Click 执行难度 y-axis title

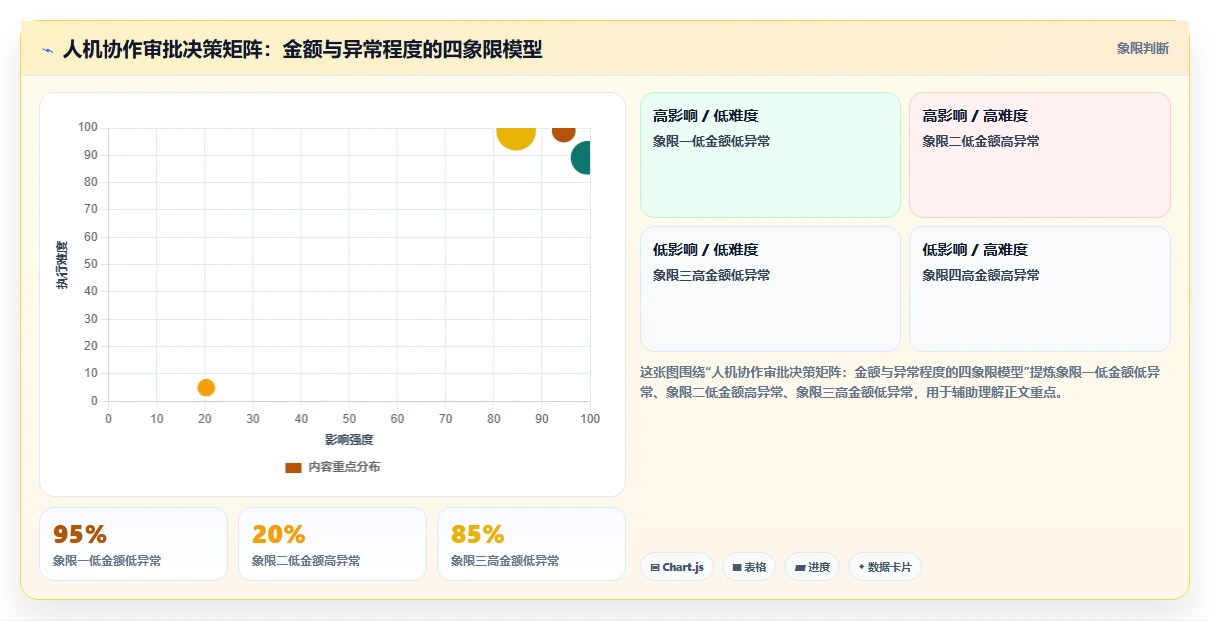(62, 265)
